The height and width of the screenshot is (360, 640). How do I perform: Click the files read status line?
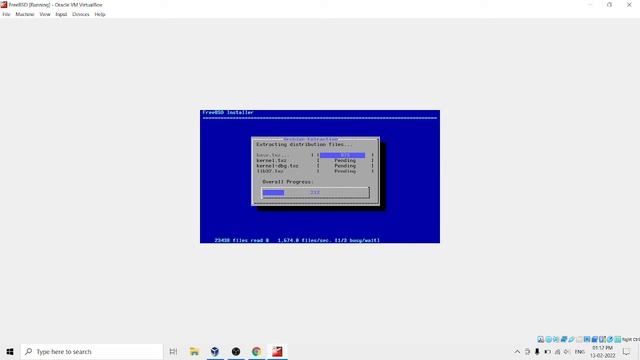[x=297, y=240]
